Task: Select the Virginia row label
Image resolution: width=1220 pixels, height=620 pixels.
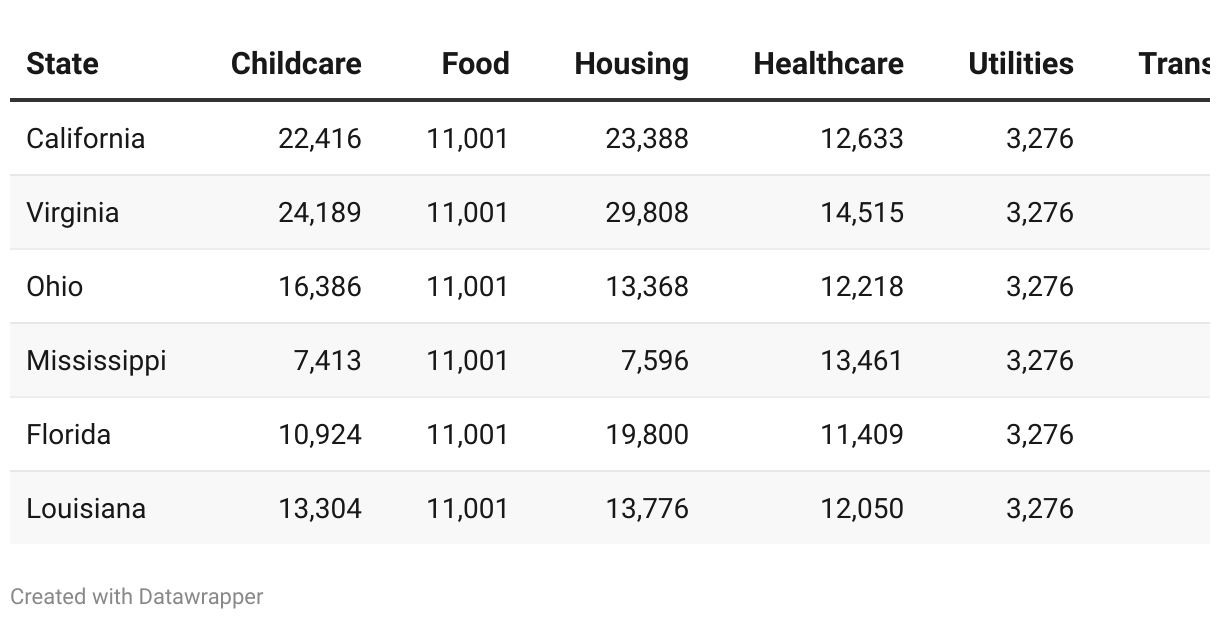Action: (x=72, y=212)
